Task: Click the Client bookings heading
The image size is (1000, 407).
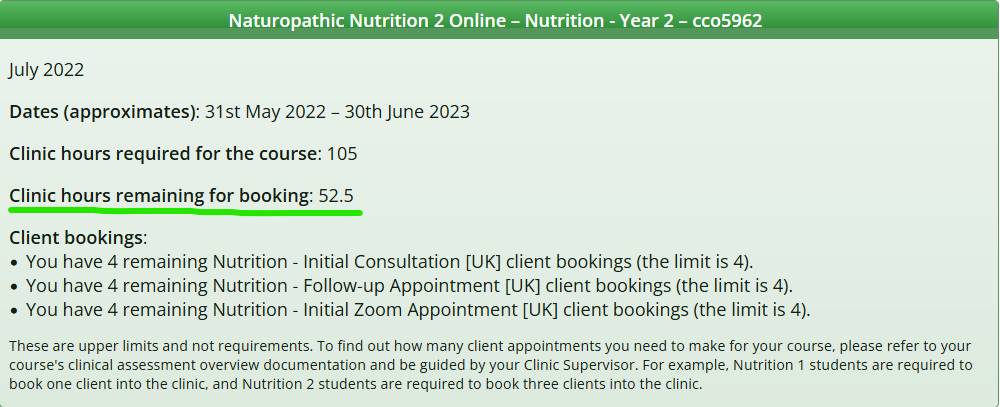Action: (78, 238)
